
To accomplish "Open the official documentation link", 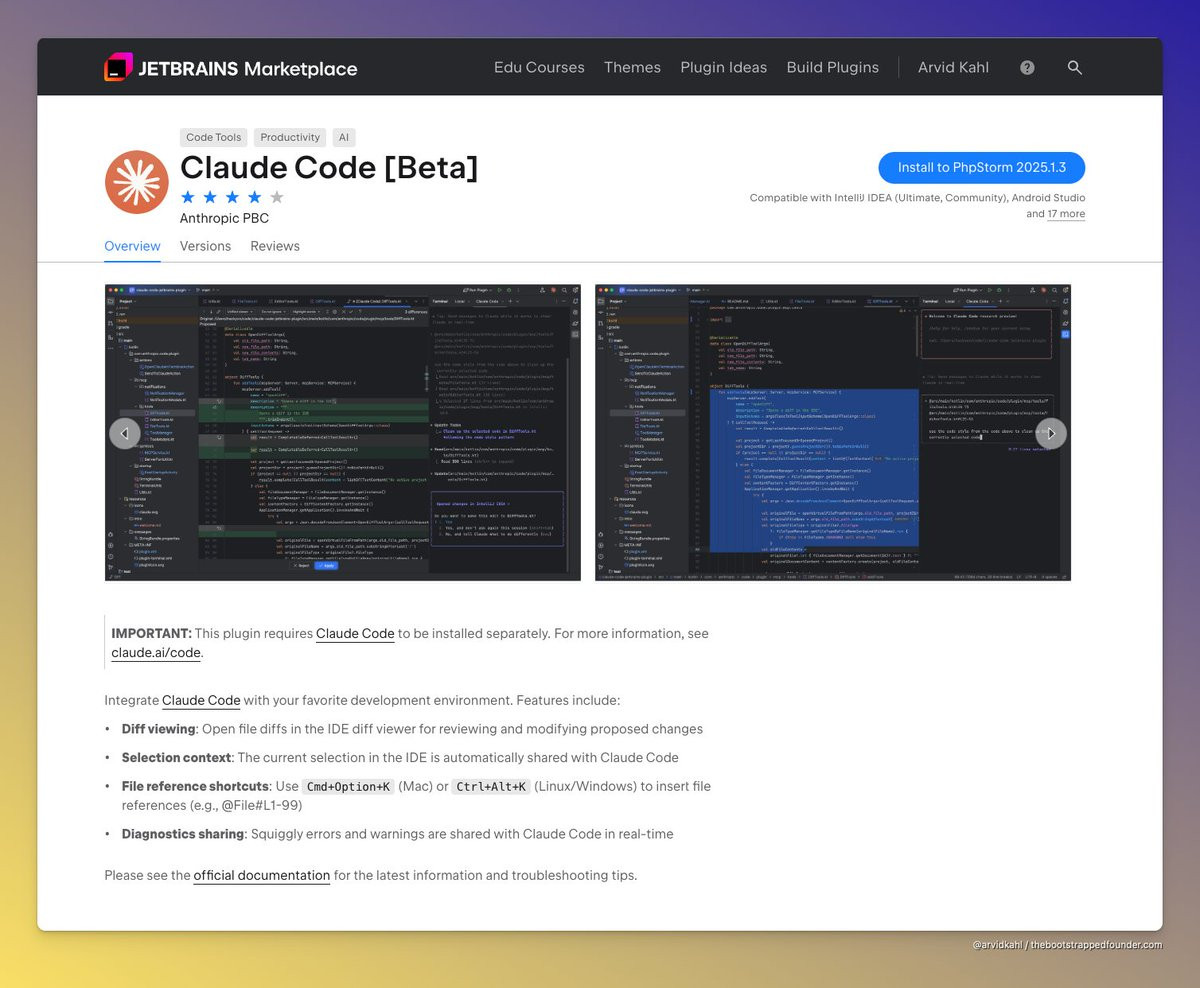I will point(262,875).
